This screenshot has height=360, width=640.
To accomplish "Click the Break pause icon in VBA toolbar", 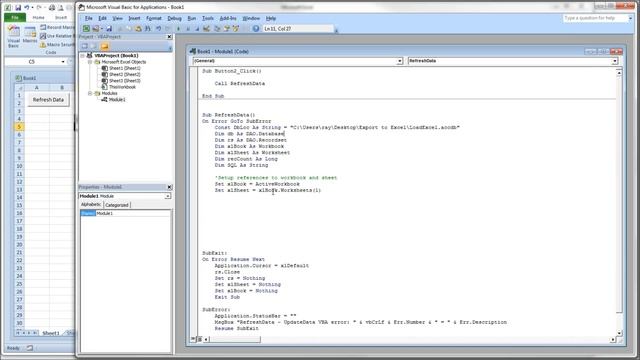I will [x=188, y=29].
